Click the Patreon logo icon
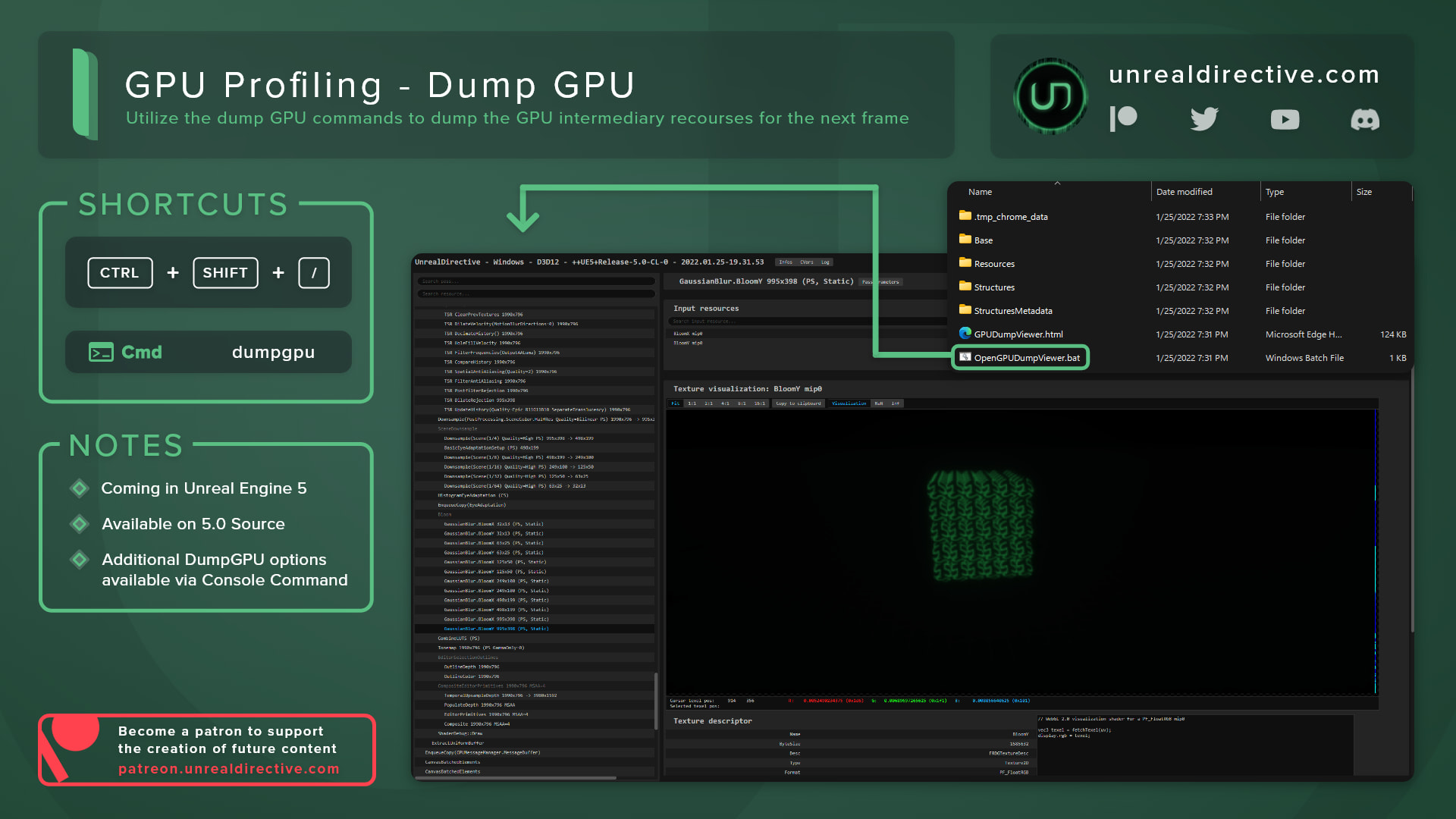 (x=1123, y=119)
